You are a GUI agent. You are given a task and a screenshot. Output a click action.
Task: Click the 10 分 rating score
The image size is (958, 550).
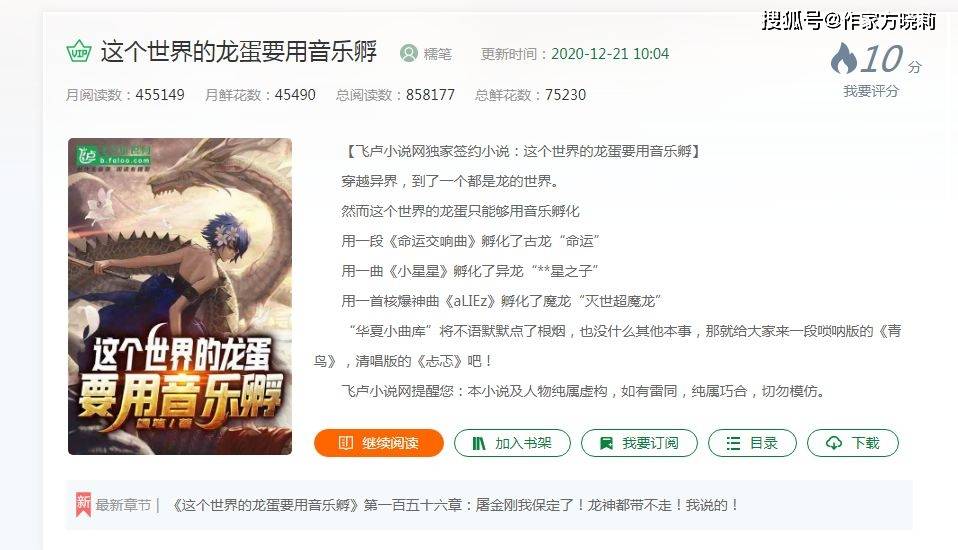891,59
